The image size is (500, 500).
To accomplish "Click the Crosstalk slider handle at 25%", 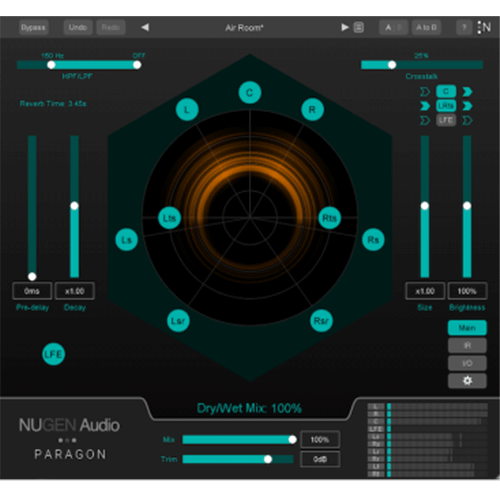I will [392, 65].
